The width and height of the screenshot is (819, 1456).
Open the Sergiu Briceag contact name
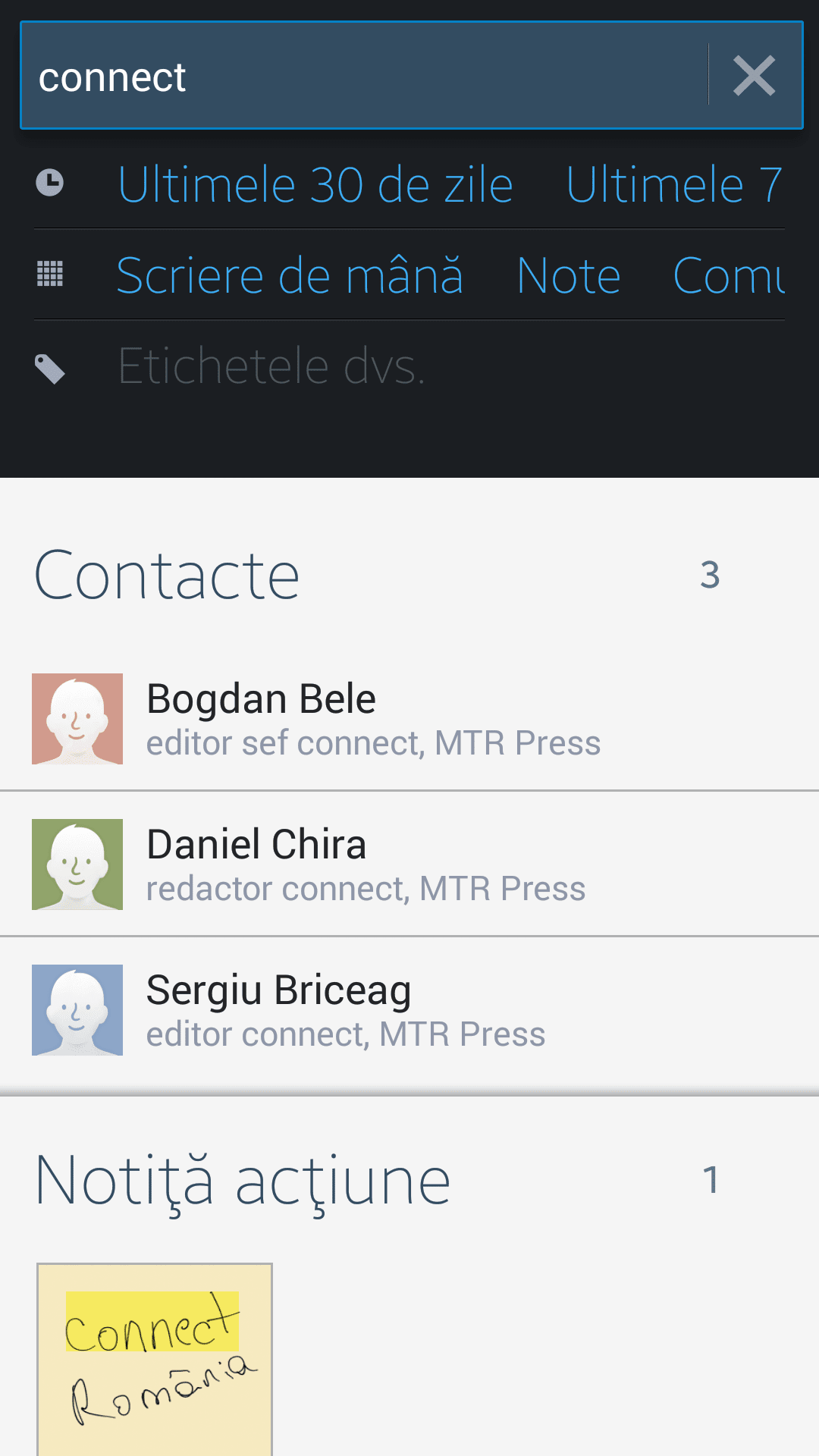278,990
